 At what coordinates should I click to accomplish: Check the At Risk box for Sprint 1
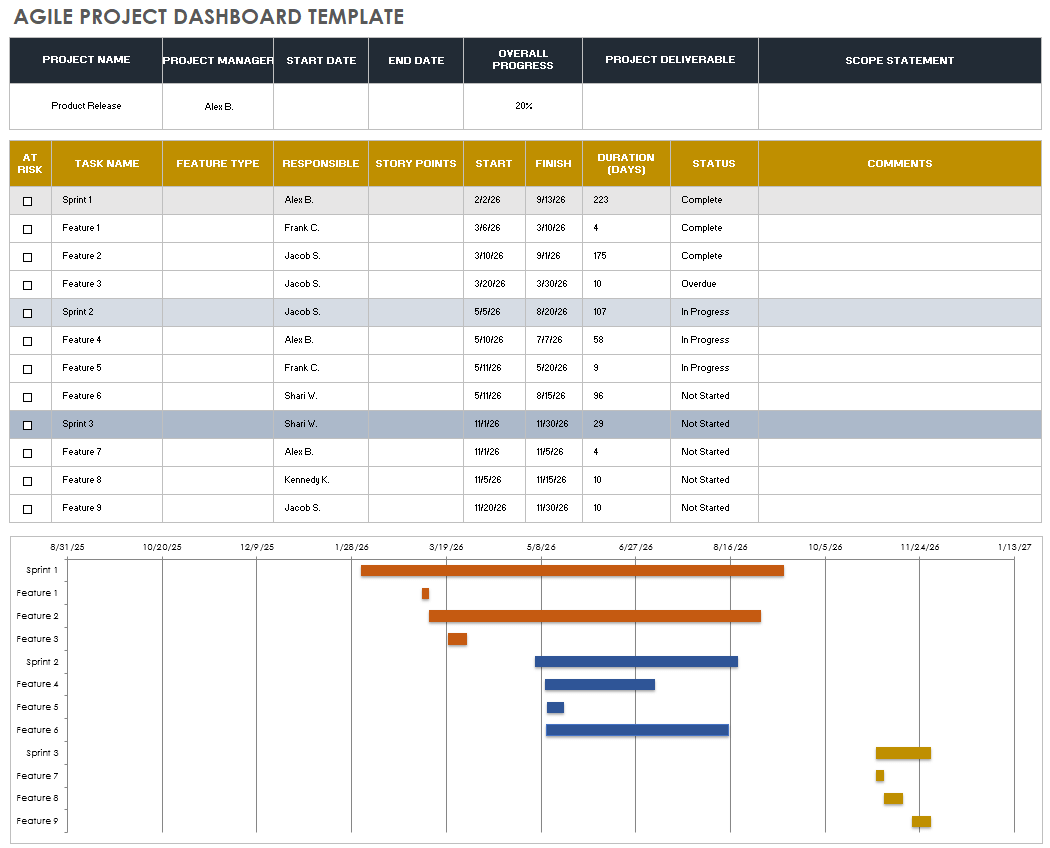[30, 200]
